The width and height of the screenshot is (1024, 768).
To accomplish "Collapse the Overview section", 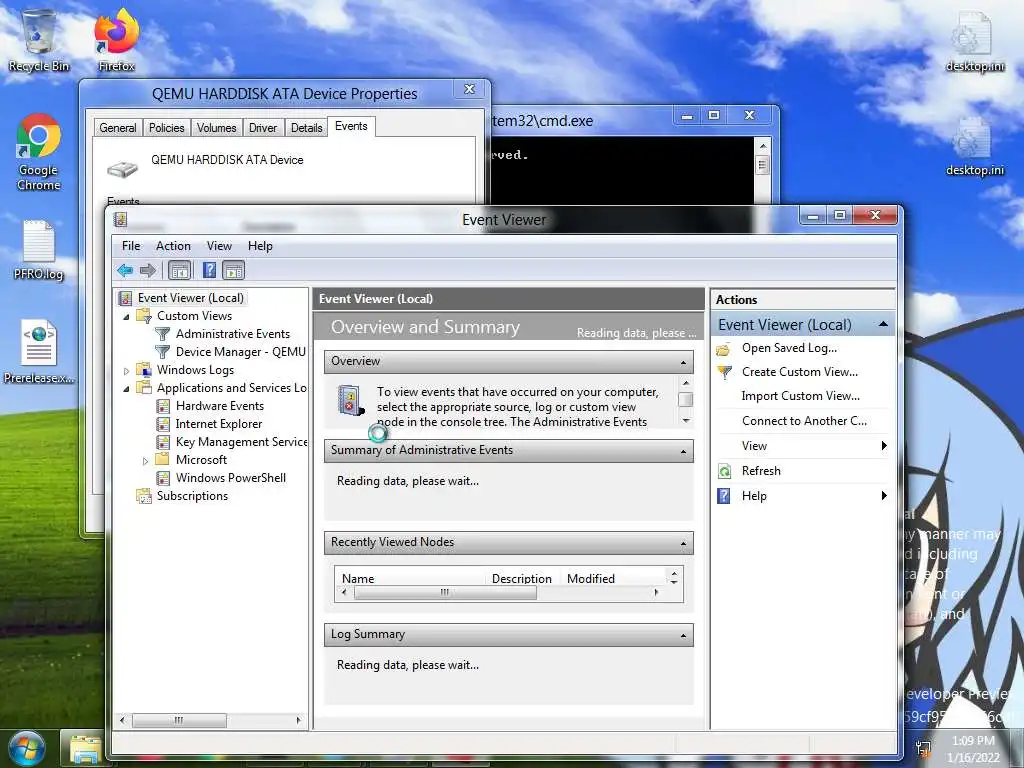I will click(x=683, y=362).
